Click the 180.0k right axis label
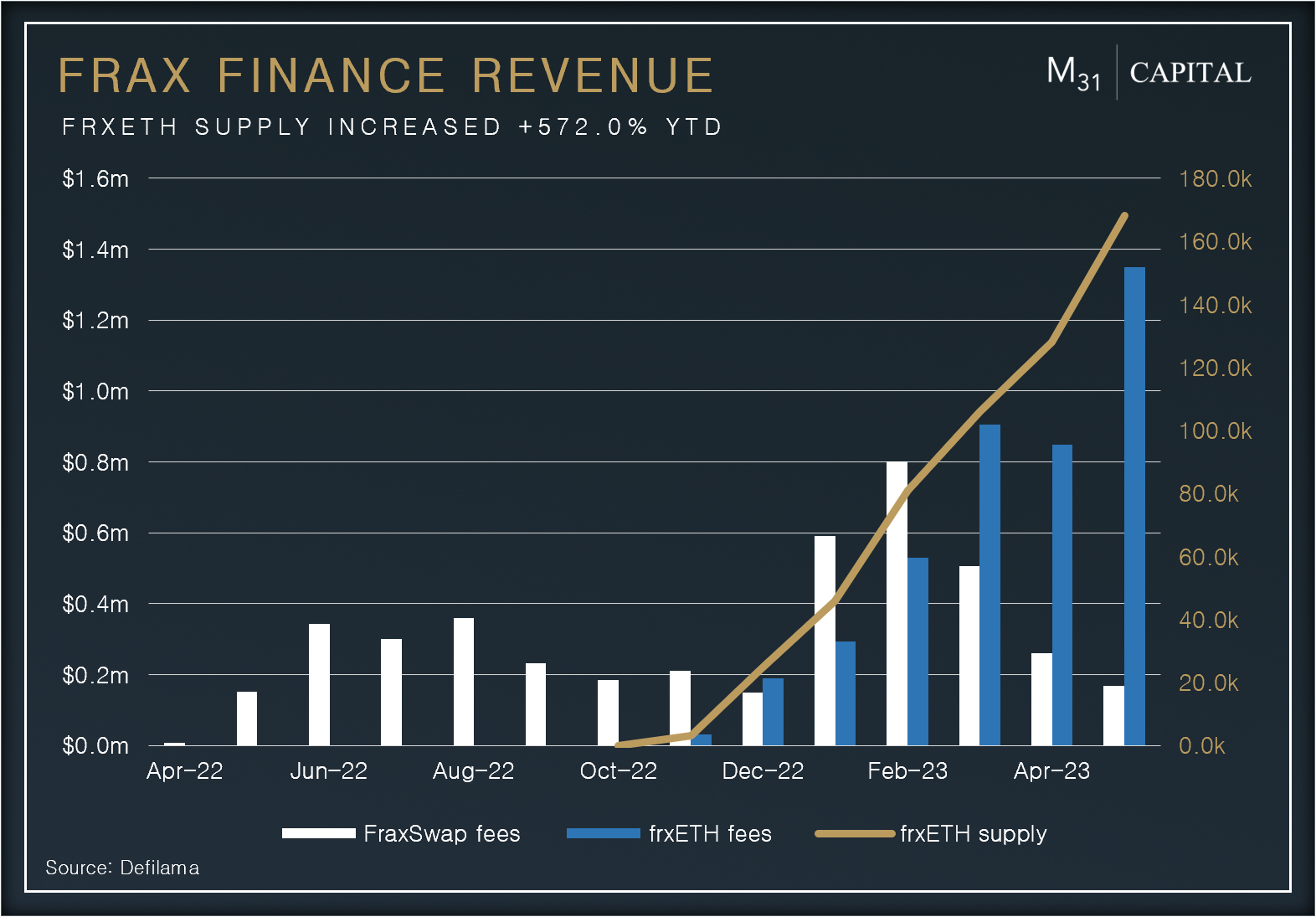The width and height of the screenshot is (1316, 917). [1216, 179]
